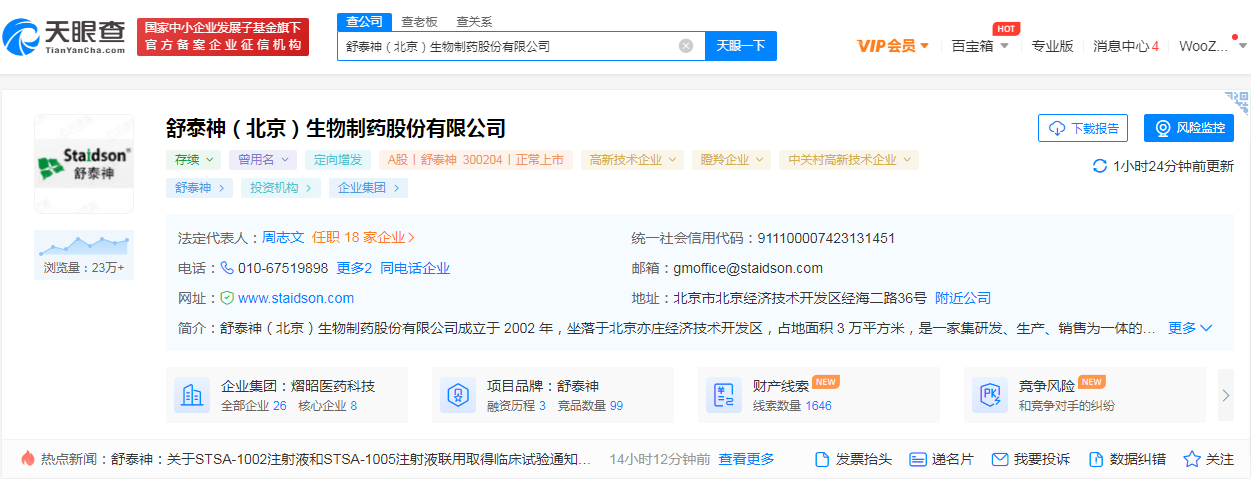The height and width of the screenshot is (479, 1251).
Task: Open the VIP会员 dropdown
Action: point(893,46)
